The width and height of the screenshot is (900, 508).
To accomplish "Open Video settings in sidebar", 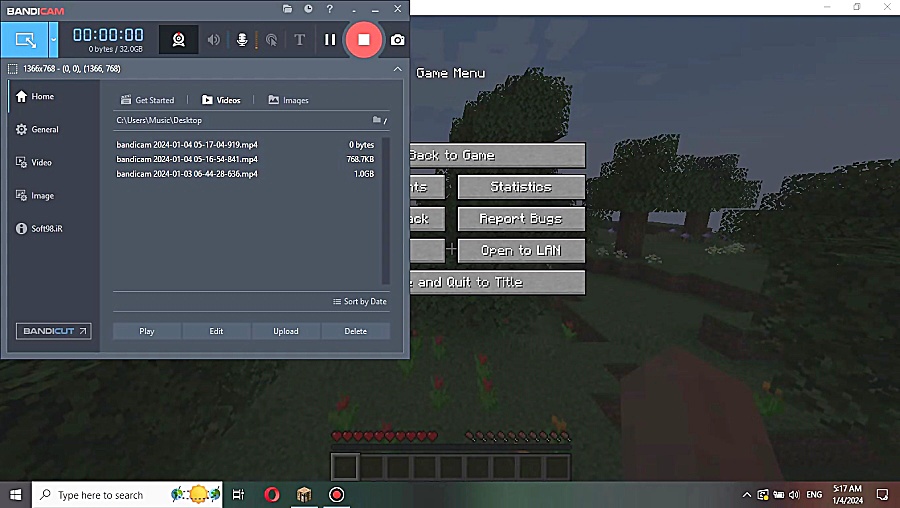I will [34, 162].
